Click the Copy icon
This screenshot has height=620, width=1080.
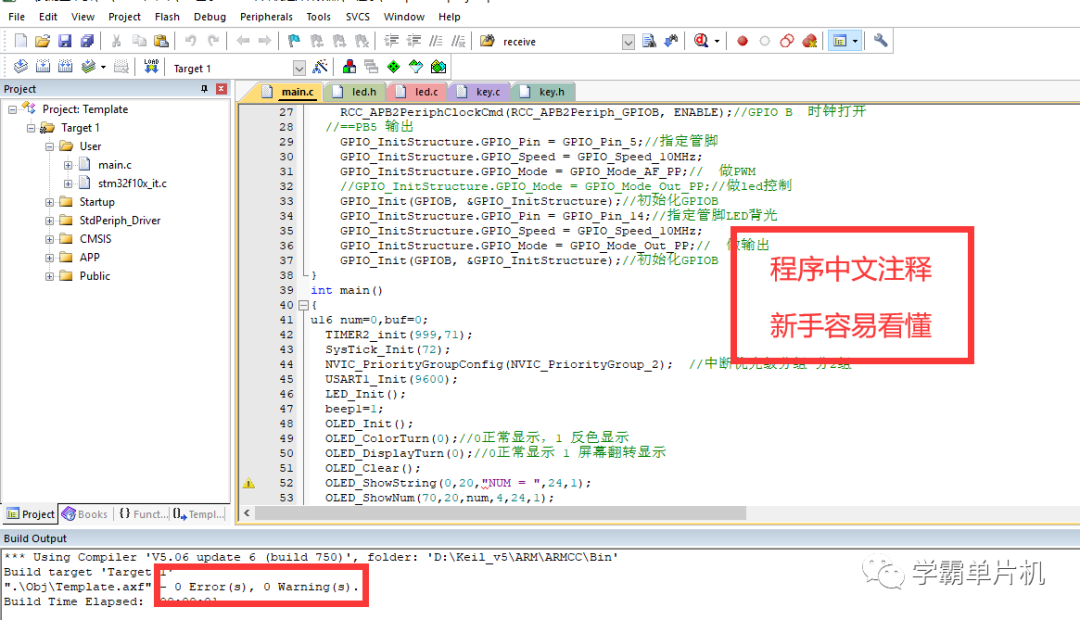click(139, 41)
